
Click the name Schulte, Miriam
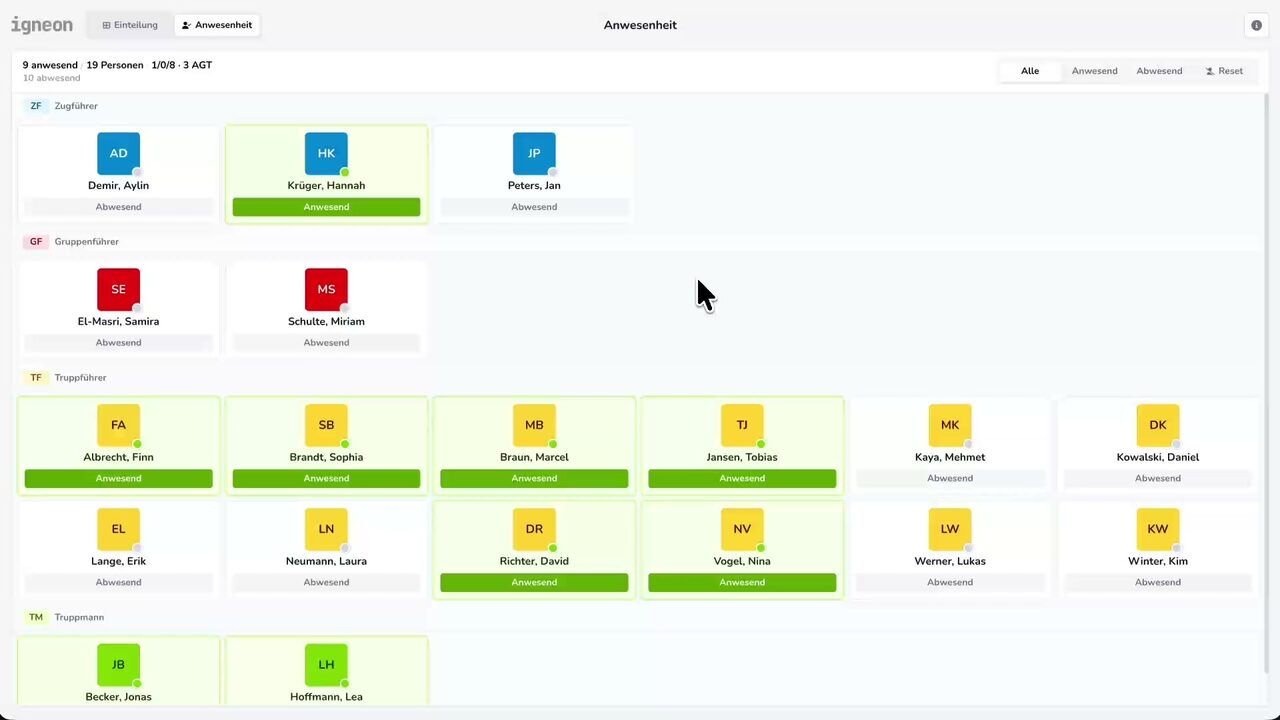coord(326,322)
